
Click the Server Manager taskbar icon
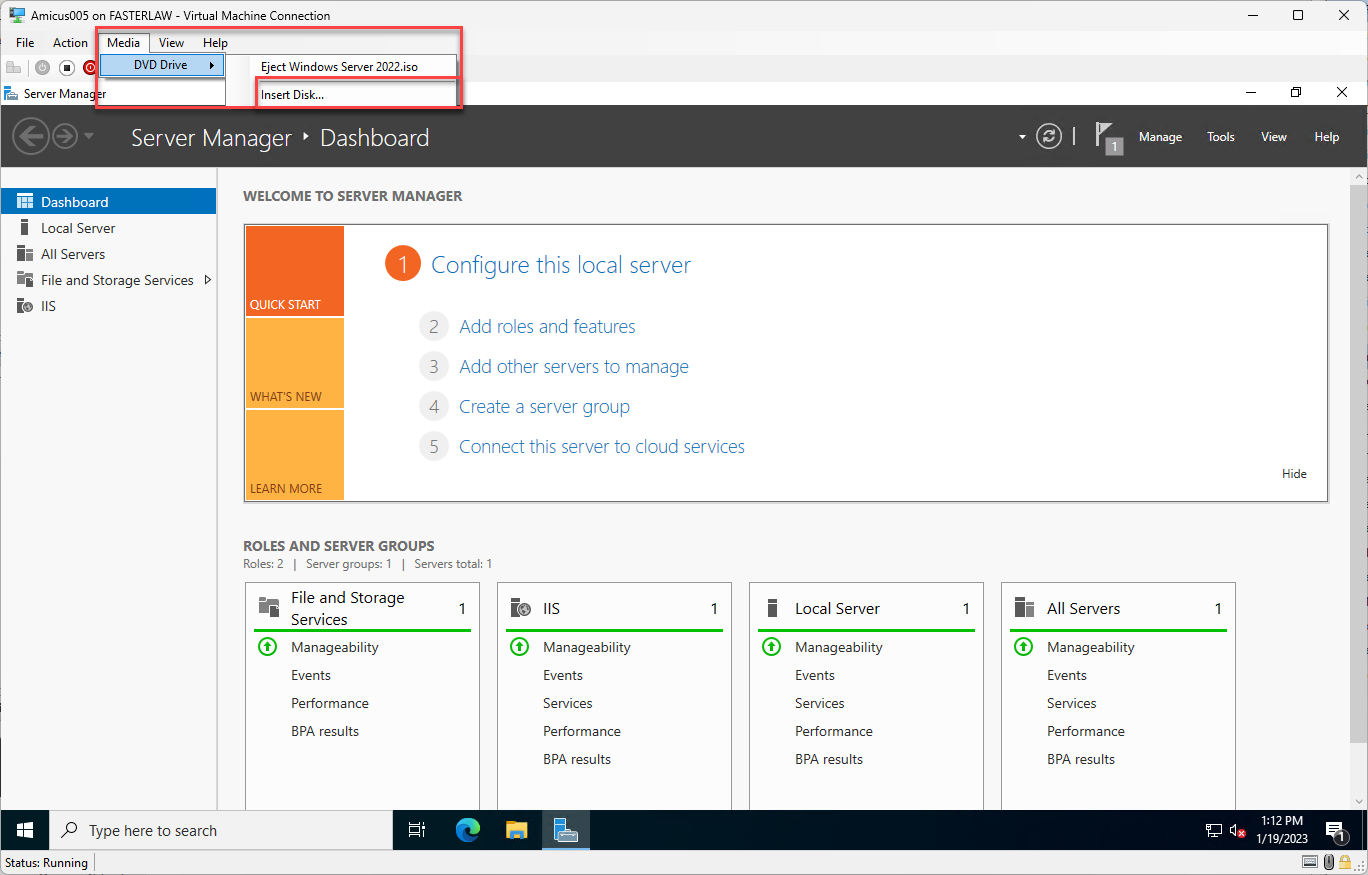click(566, 830)
